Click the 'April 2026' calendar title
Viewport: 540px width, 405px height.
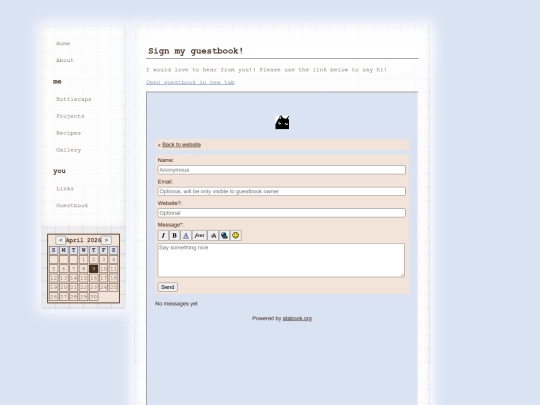[83, 240]
